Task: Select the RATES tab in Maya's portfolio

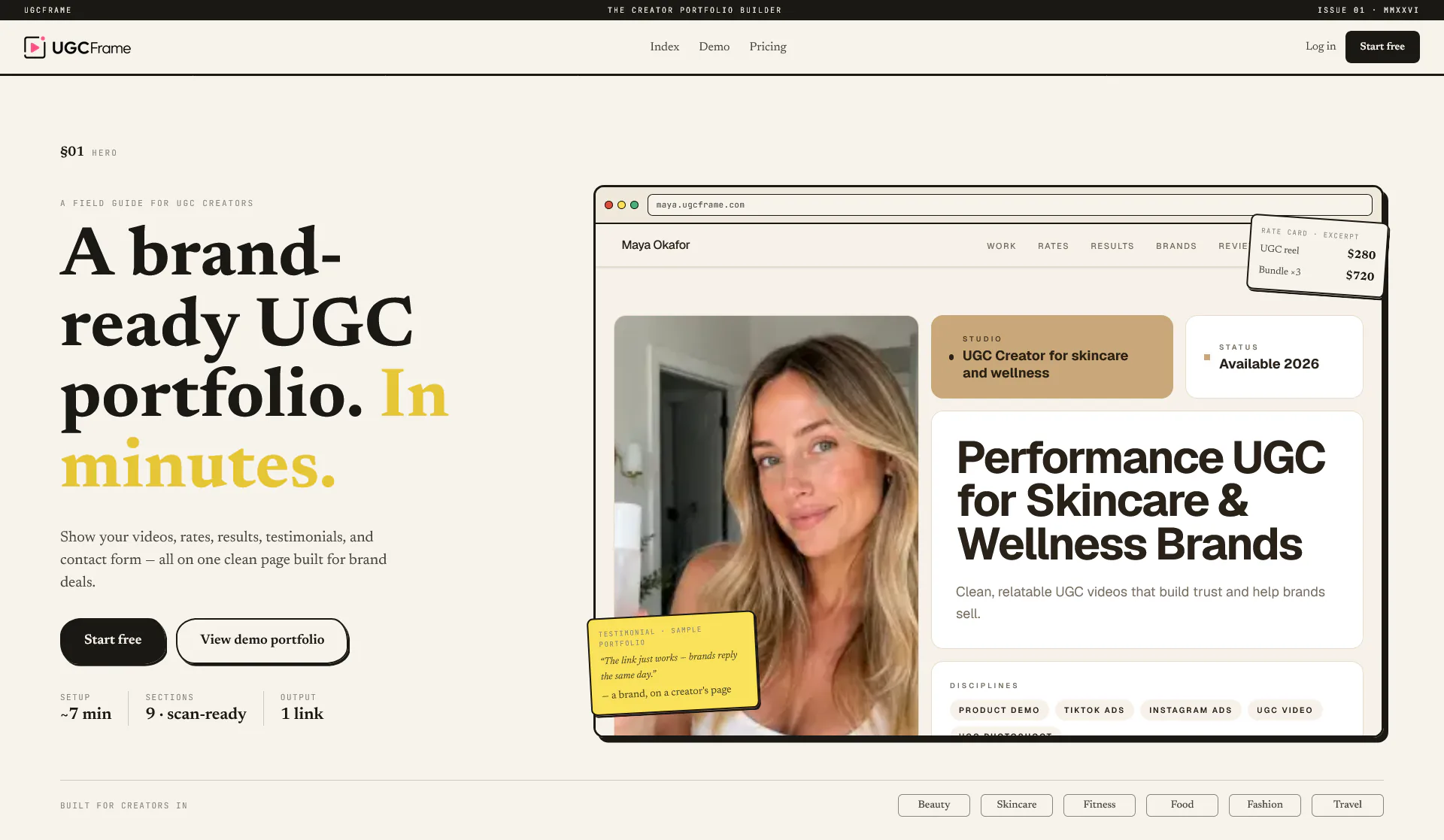Action: click(1053, 246)
